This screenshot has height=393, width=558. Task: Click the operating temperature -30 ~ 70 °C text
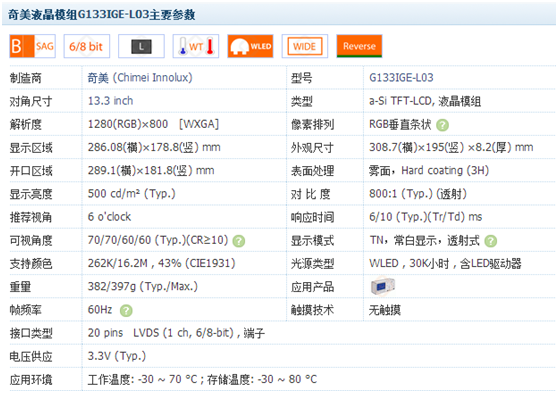pos(142,379)
